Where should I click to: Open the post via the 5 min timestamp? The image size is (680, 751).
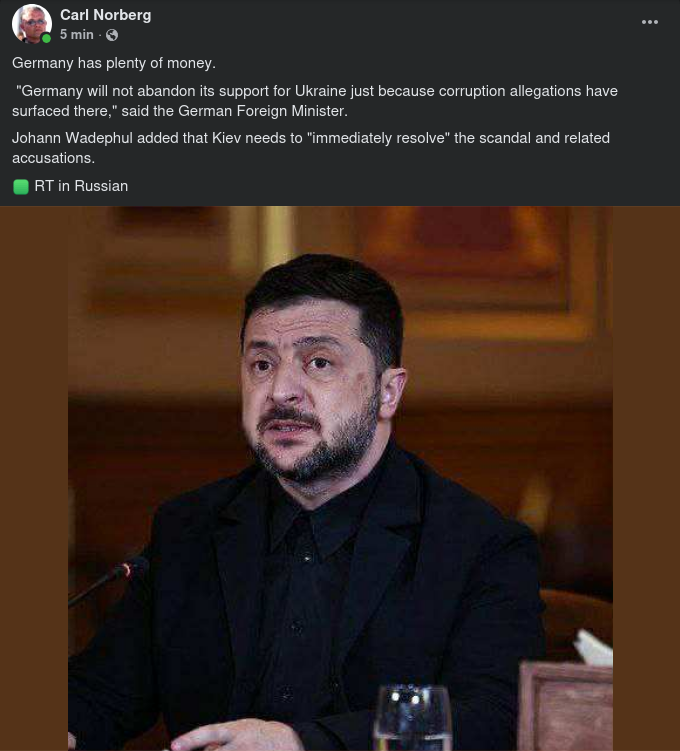77,34
